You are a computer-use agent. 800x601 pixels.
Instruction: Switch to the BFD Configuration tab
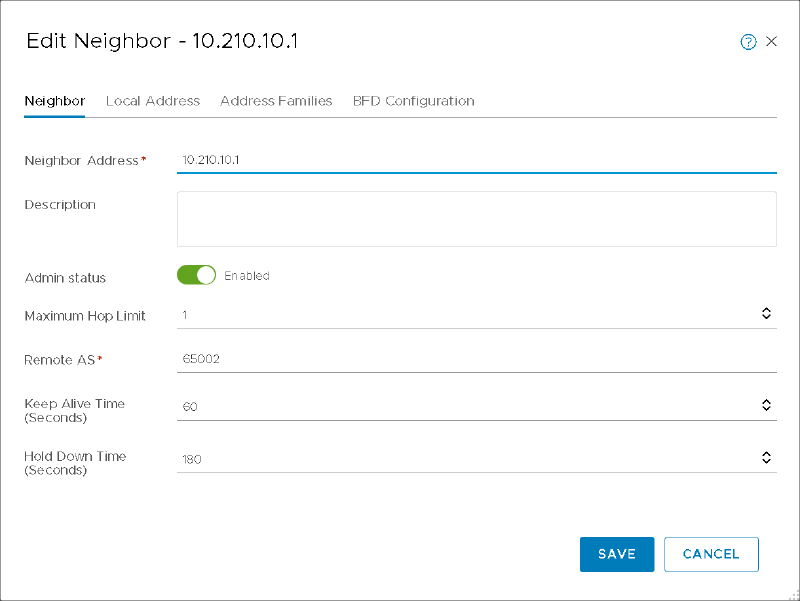(x=413, y=101)
